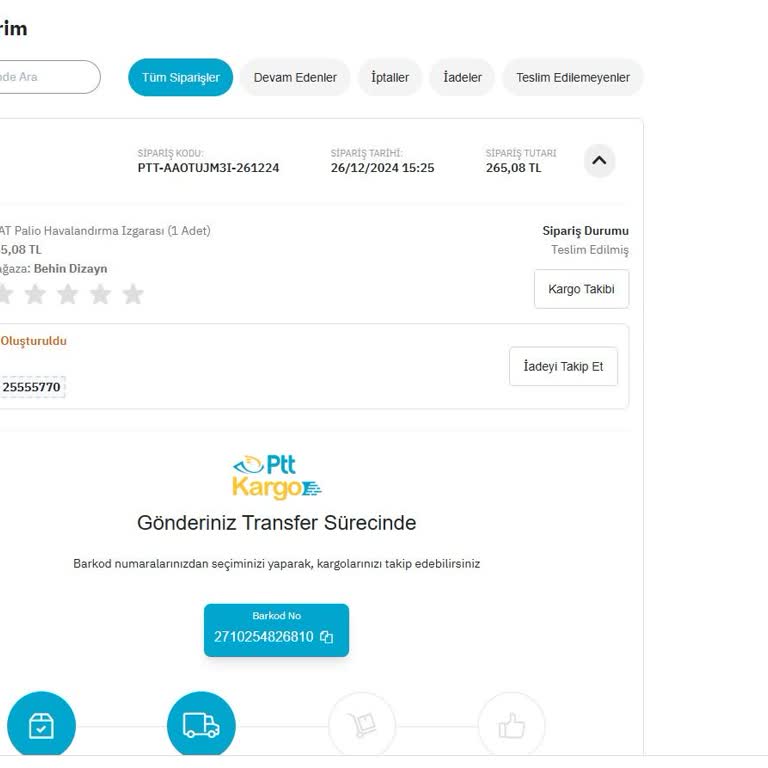Click the truck transfer step icon

201,725
